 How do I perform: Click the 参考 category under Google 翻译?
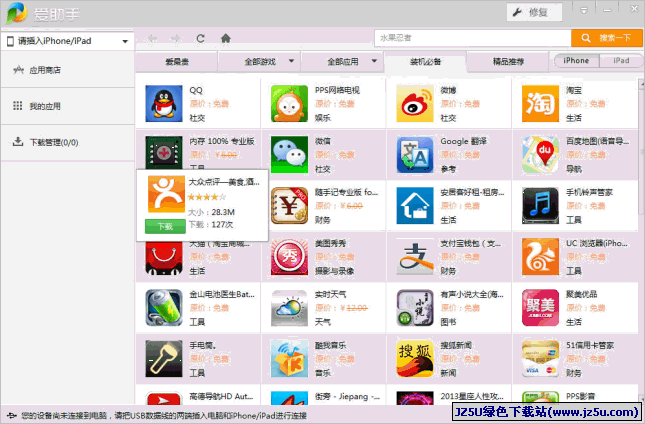coord(448,169)
